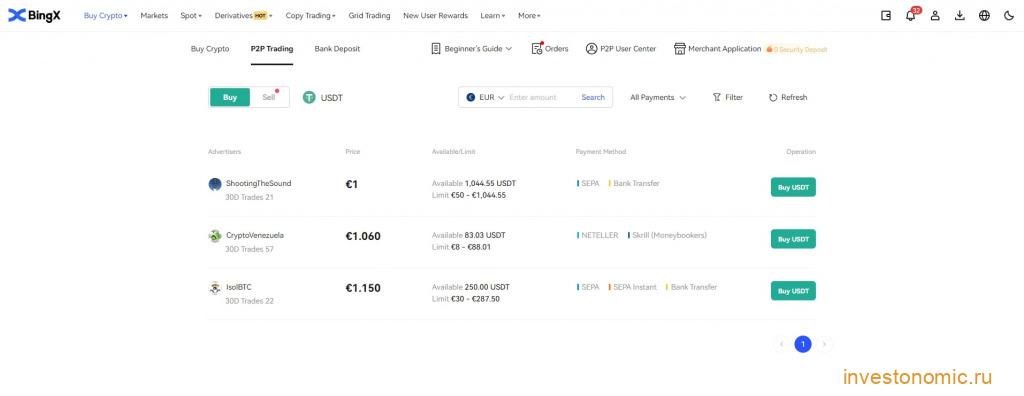Click Limit €8 - €88.01 text
This screenshot has width=1024, height=396.
461,247
